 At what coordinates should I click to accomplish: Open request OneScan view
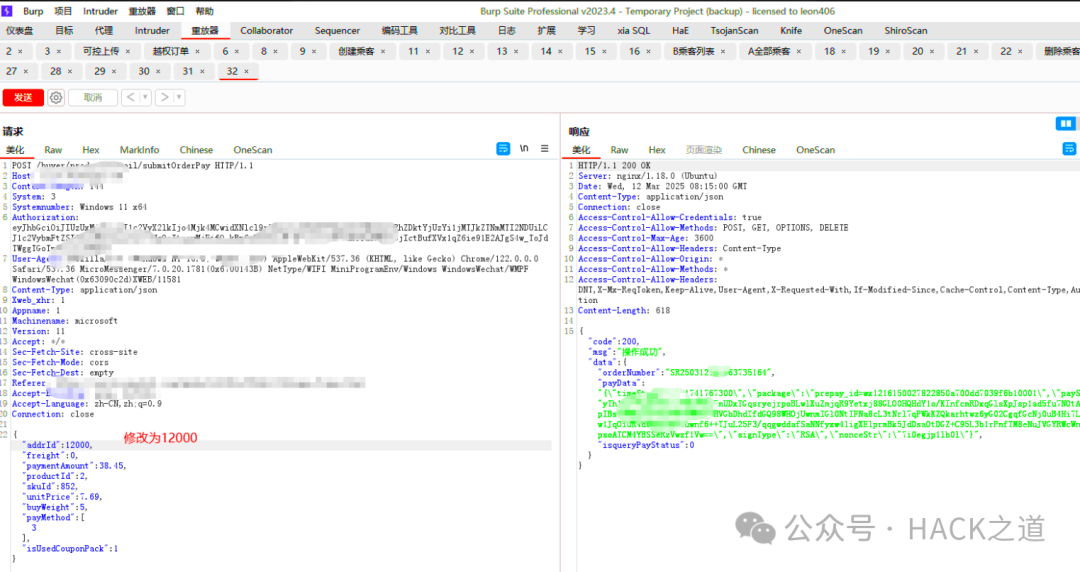point(253,150)
